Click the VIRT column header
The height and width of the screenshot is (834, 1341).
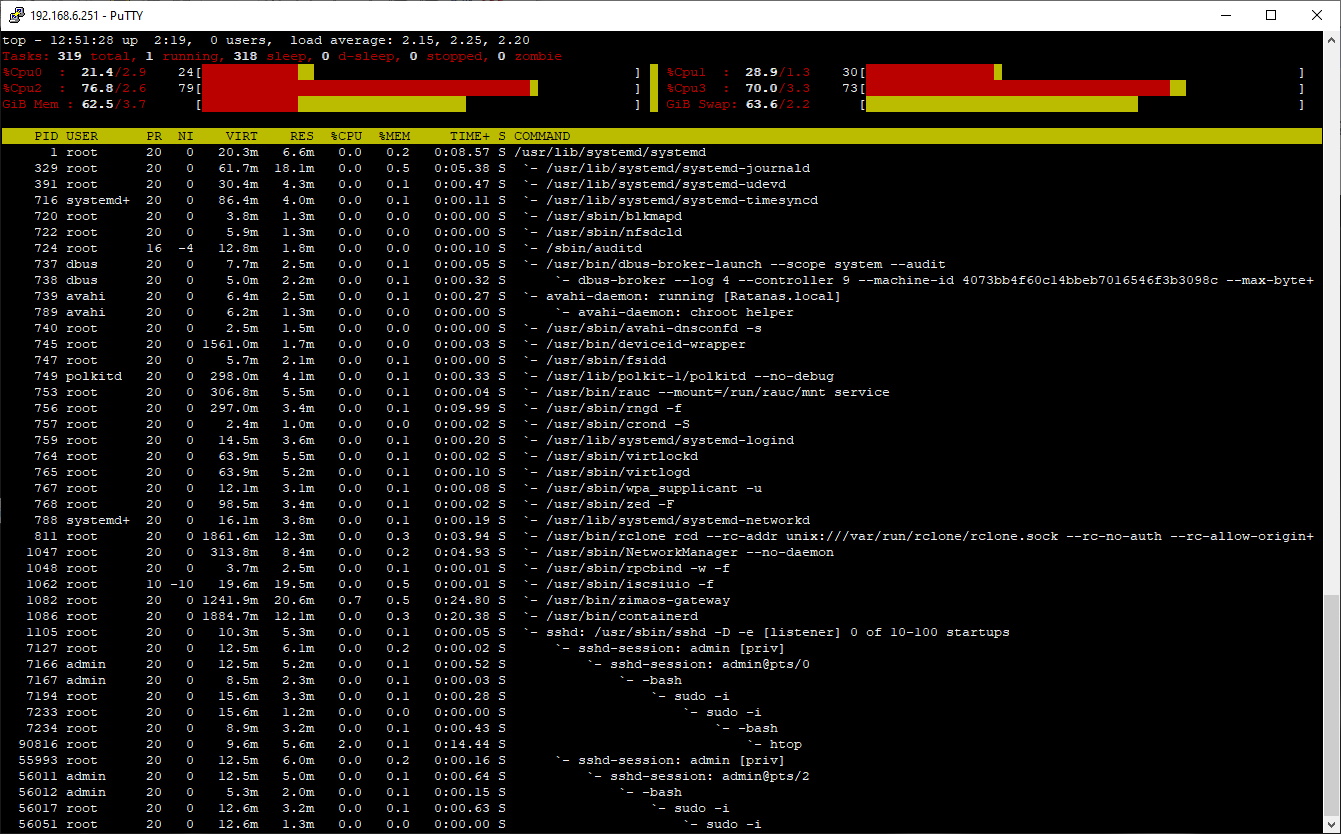coord(242,136)
